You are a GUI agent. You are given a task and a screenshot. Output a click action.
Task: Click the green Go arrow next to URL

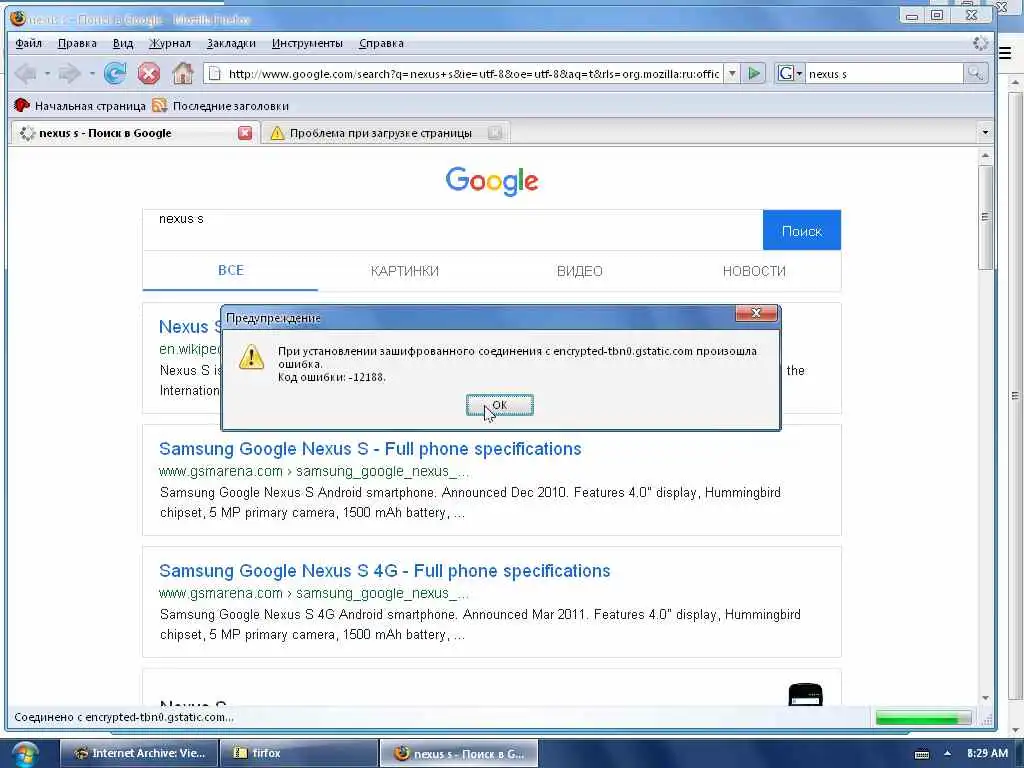(754, 73)
